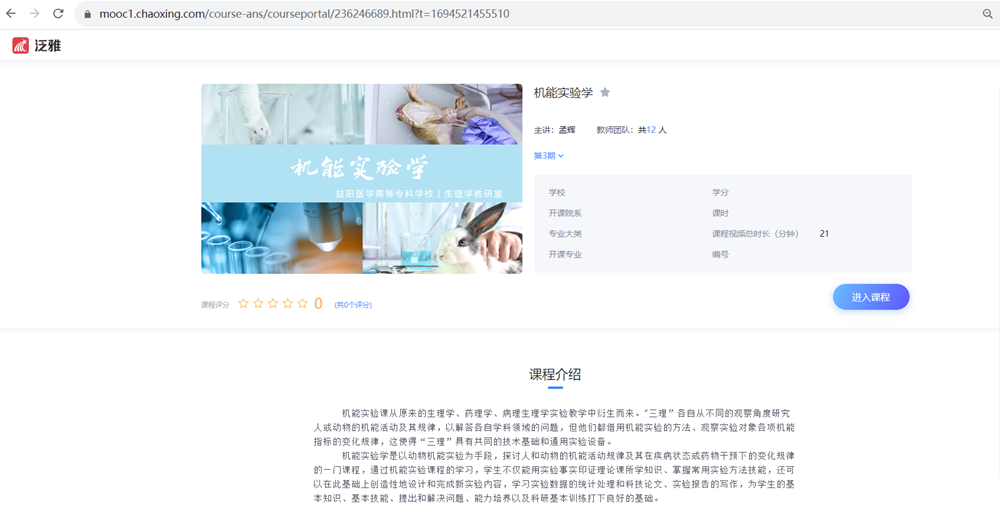This screenshot has width=1000, height=514.
Task: Select the fourth rating star
Action: tap(288, 303)
